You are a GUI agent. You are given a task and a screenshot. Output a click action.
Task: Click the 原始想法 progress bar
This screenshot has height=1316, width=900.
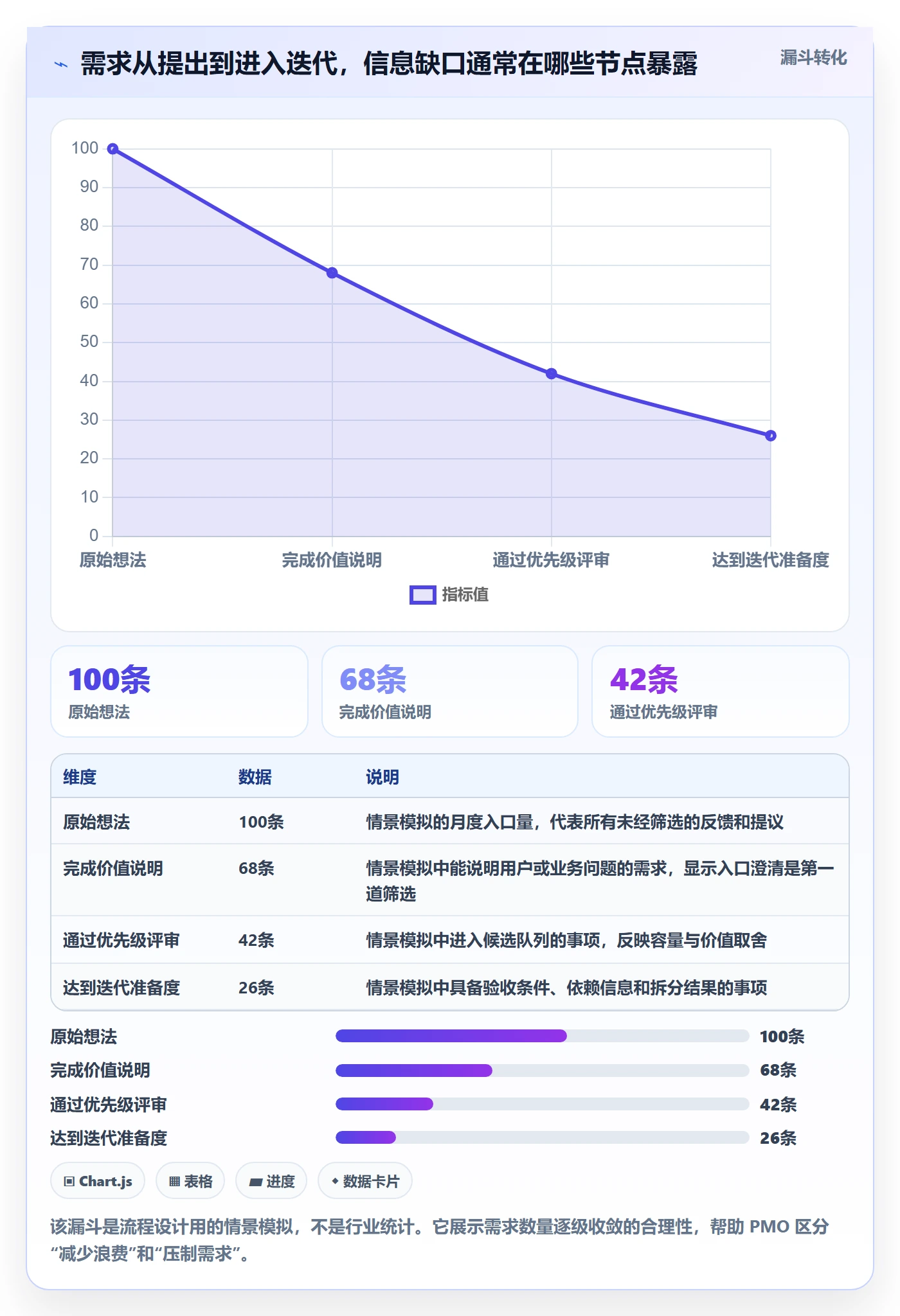543,1036
